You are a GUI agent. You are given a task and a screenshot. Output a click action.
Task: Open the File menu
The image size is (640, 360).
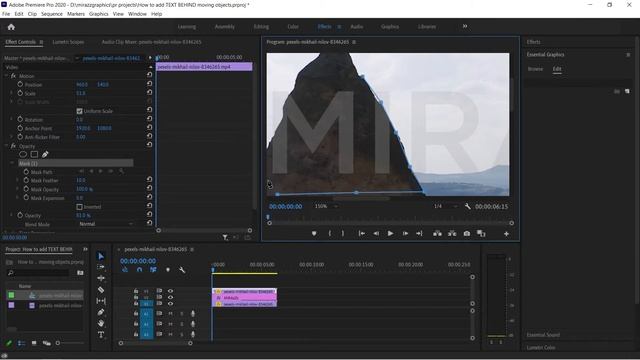click(x=6, y=14)
